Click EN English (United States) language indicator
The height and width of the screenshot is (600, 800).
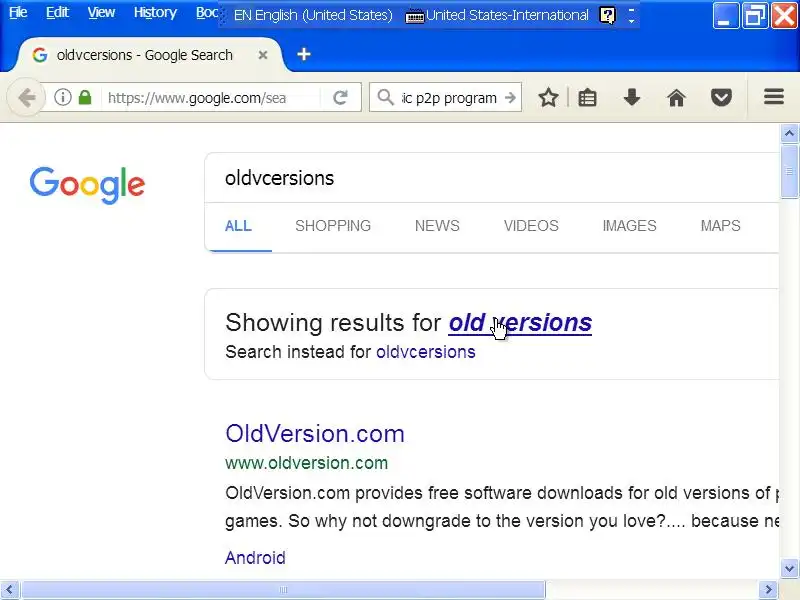(x=313, y=15)
